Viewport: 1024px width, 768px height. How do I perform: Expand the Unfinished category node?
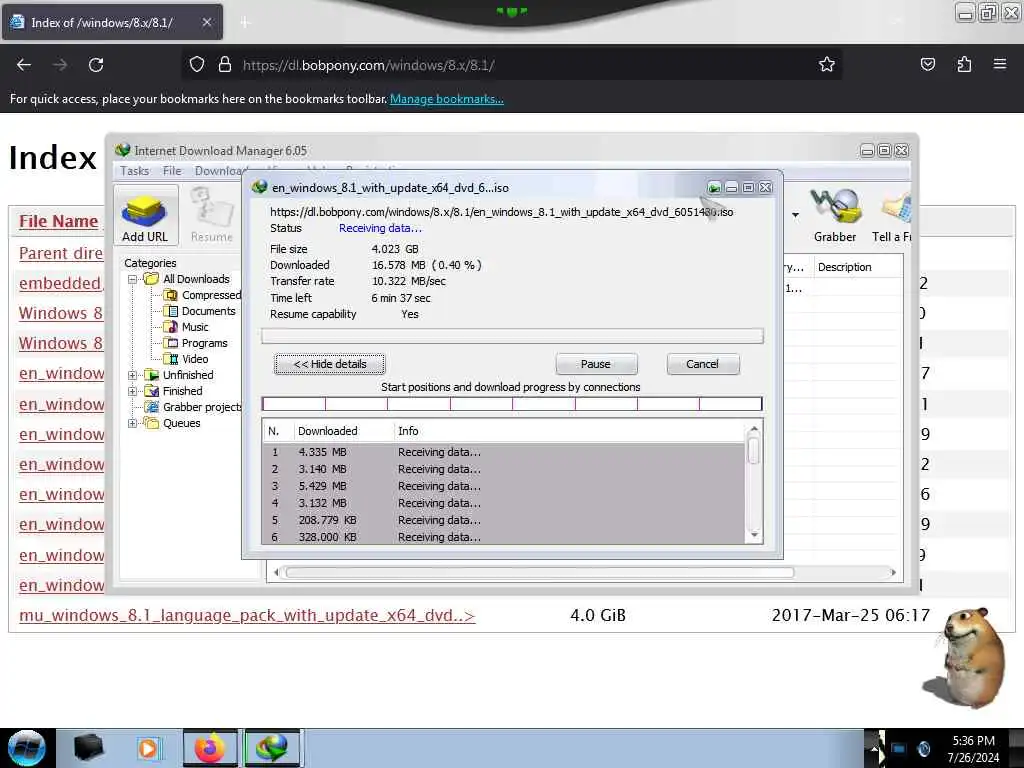[132, 375]
